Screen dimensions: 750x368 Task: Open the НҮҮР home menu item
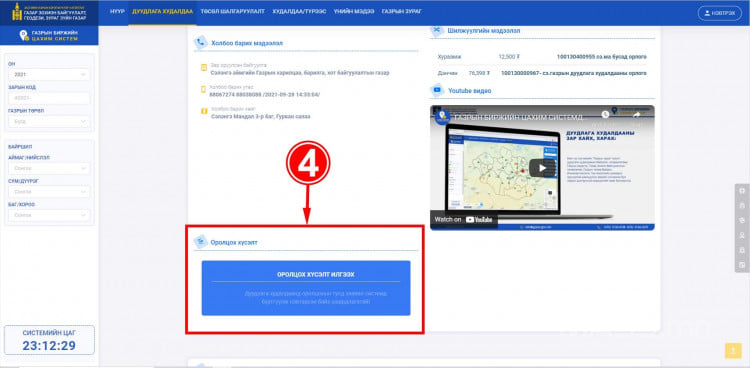click(117, 11)
